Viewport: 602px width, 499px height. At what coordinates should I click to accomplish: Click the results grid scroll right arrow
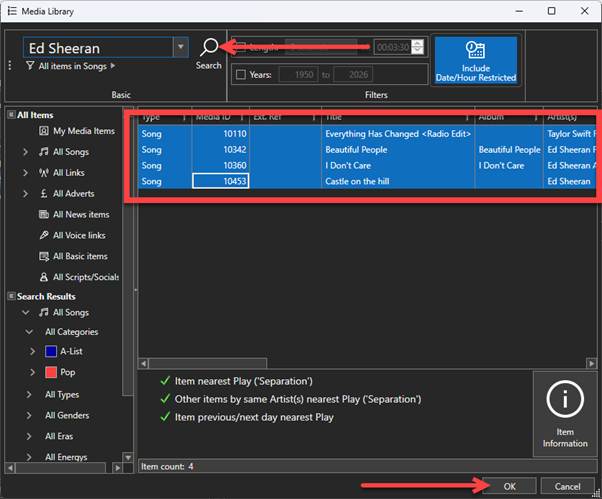[591, 363]
